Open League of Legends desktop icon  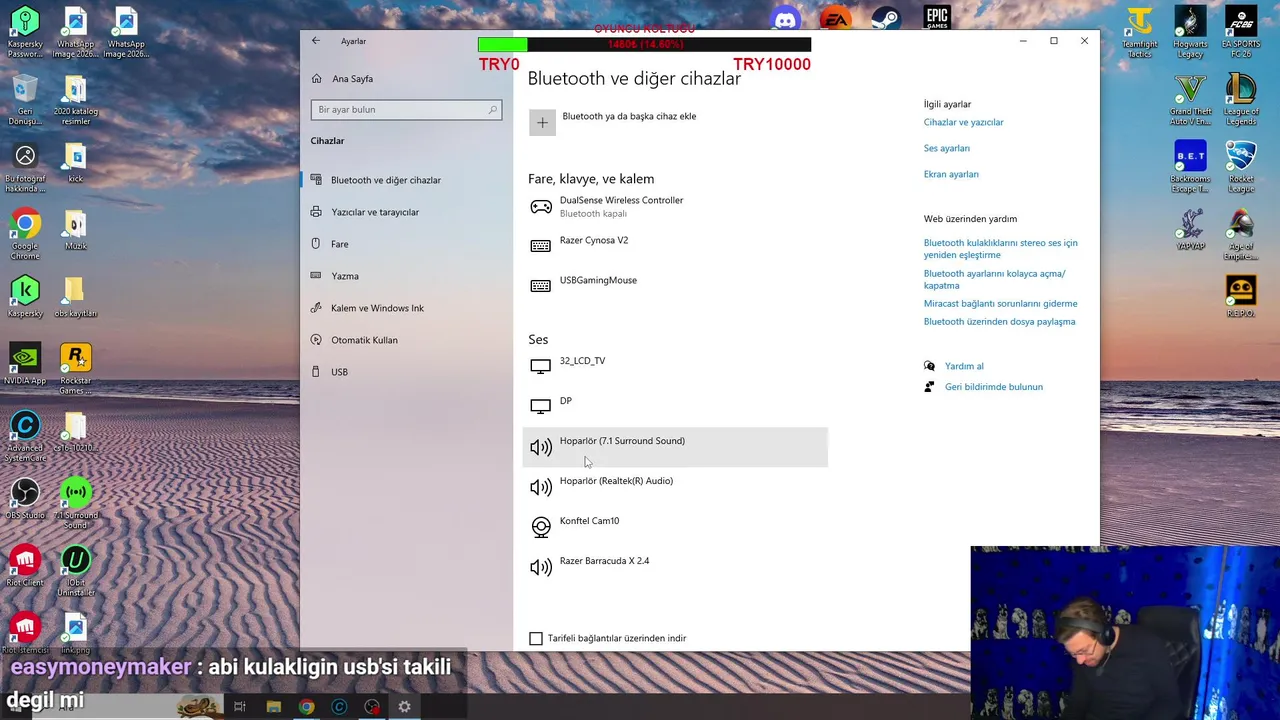(1241, 100)
